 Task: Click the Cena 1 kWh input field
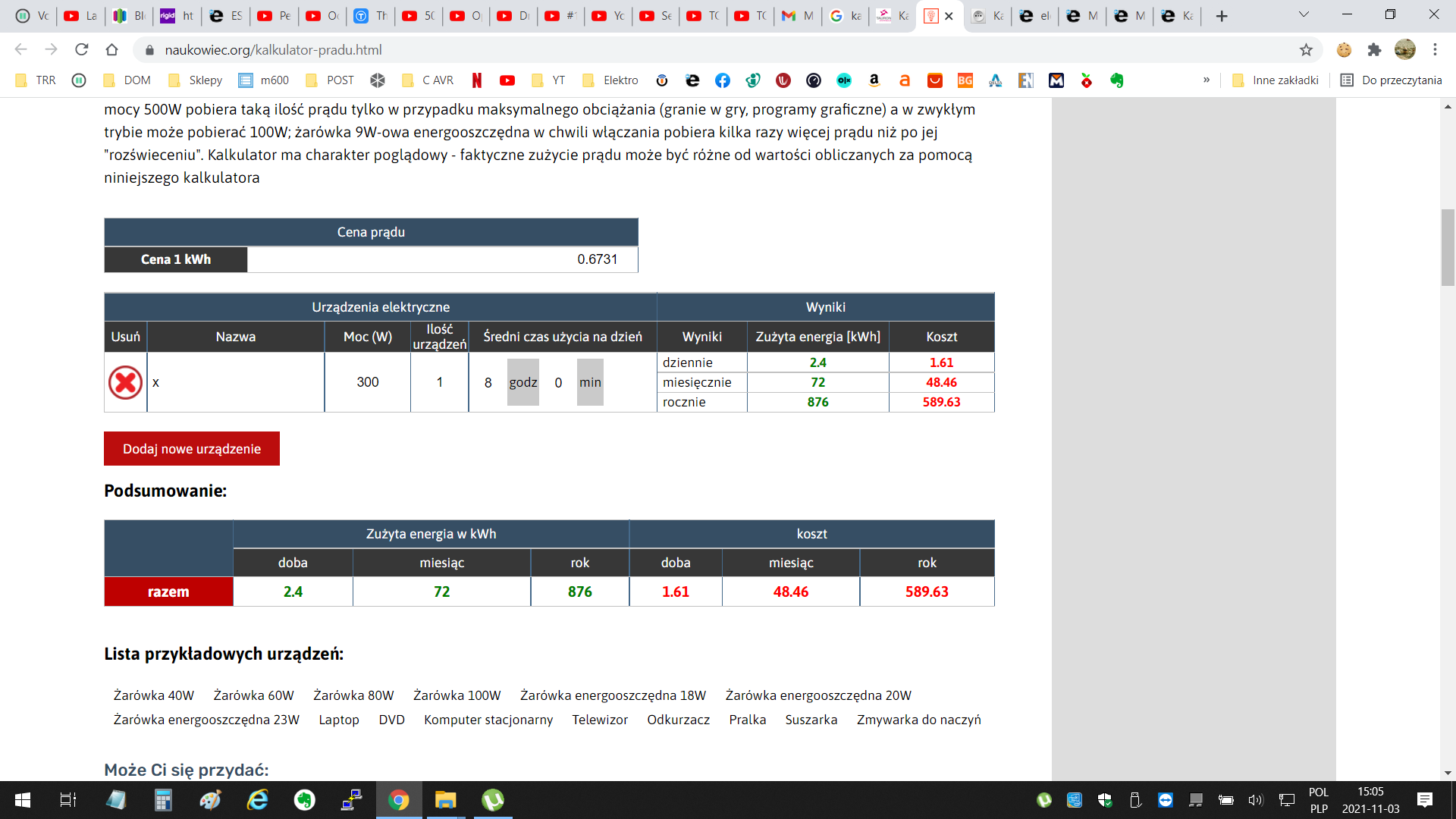(x=441, y=259)
